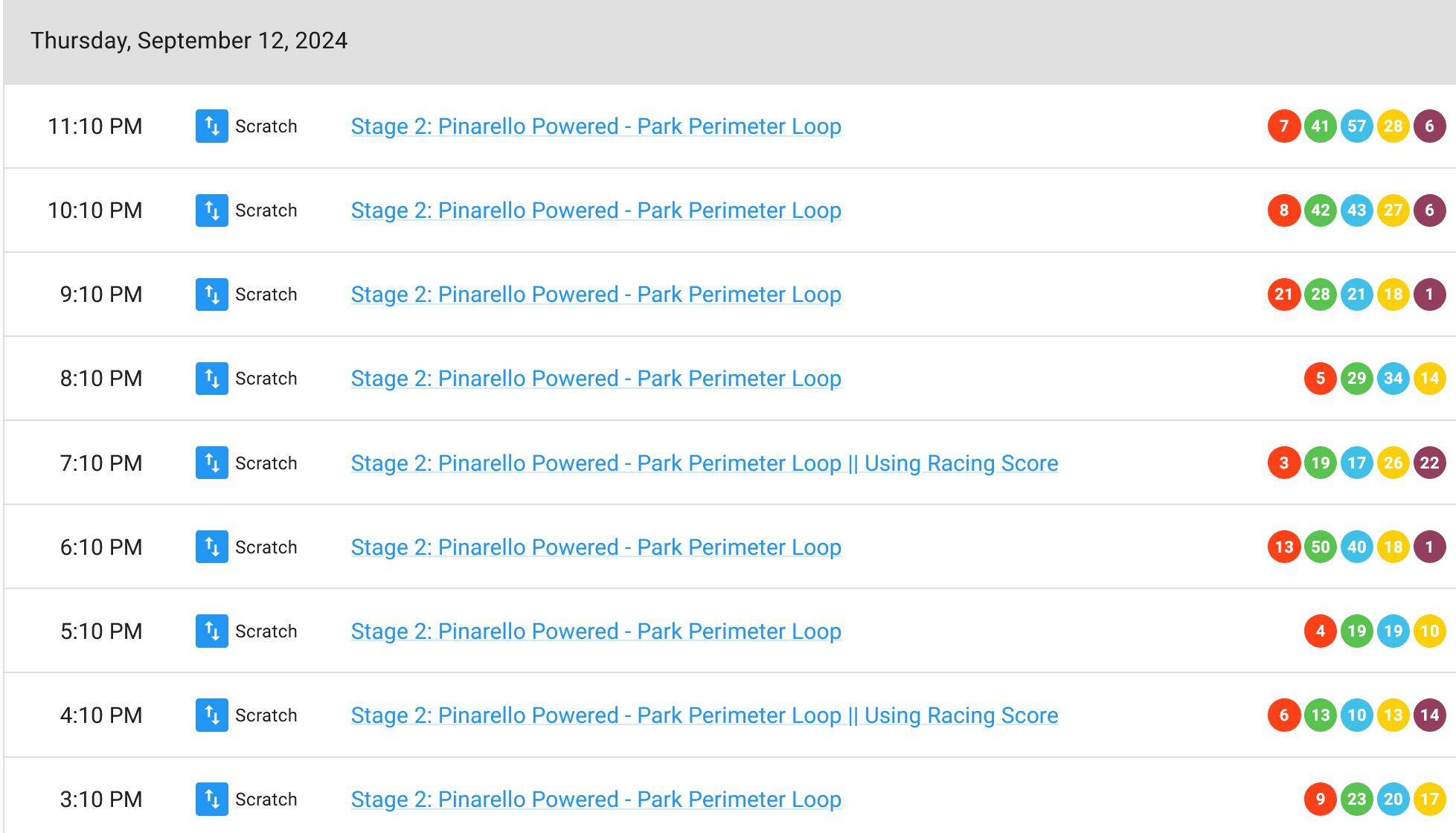
Task: Click green badge 42 in the 10:10 PM row
Action: click(x=1320, y=210)
